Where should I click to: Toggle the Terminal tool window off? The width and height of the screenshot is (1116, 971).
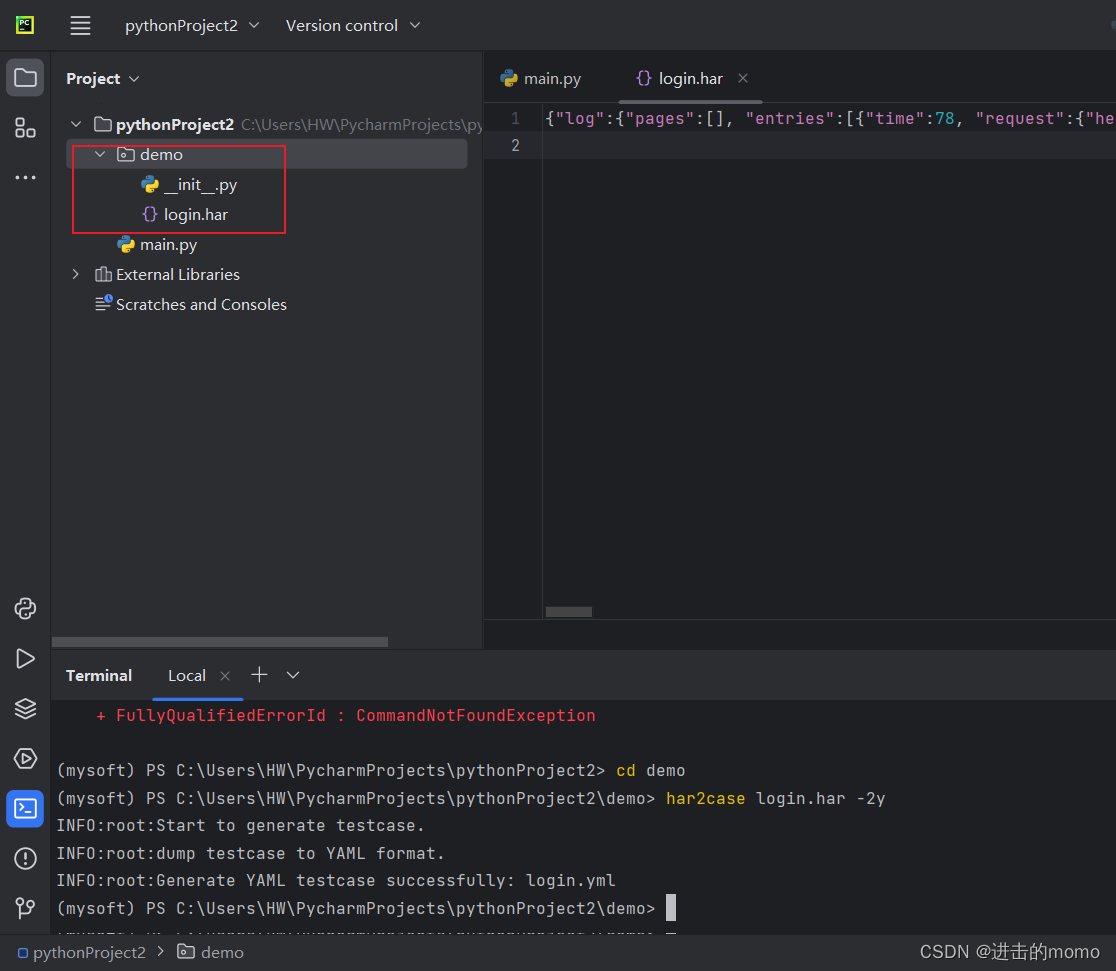tap(25, 808)
